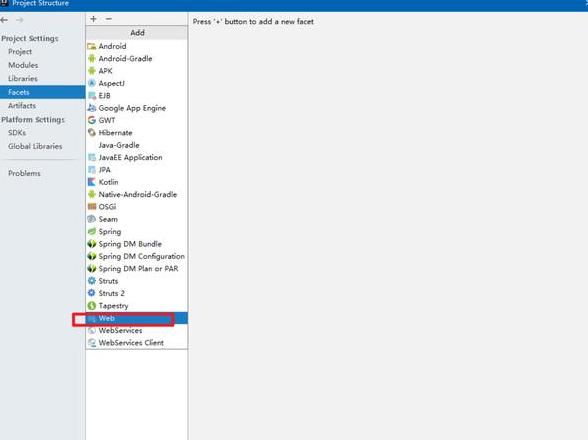
Task: Select the APK entry text
Action: [x=105, y=71]
